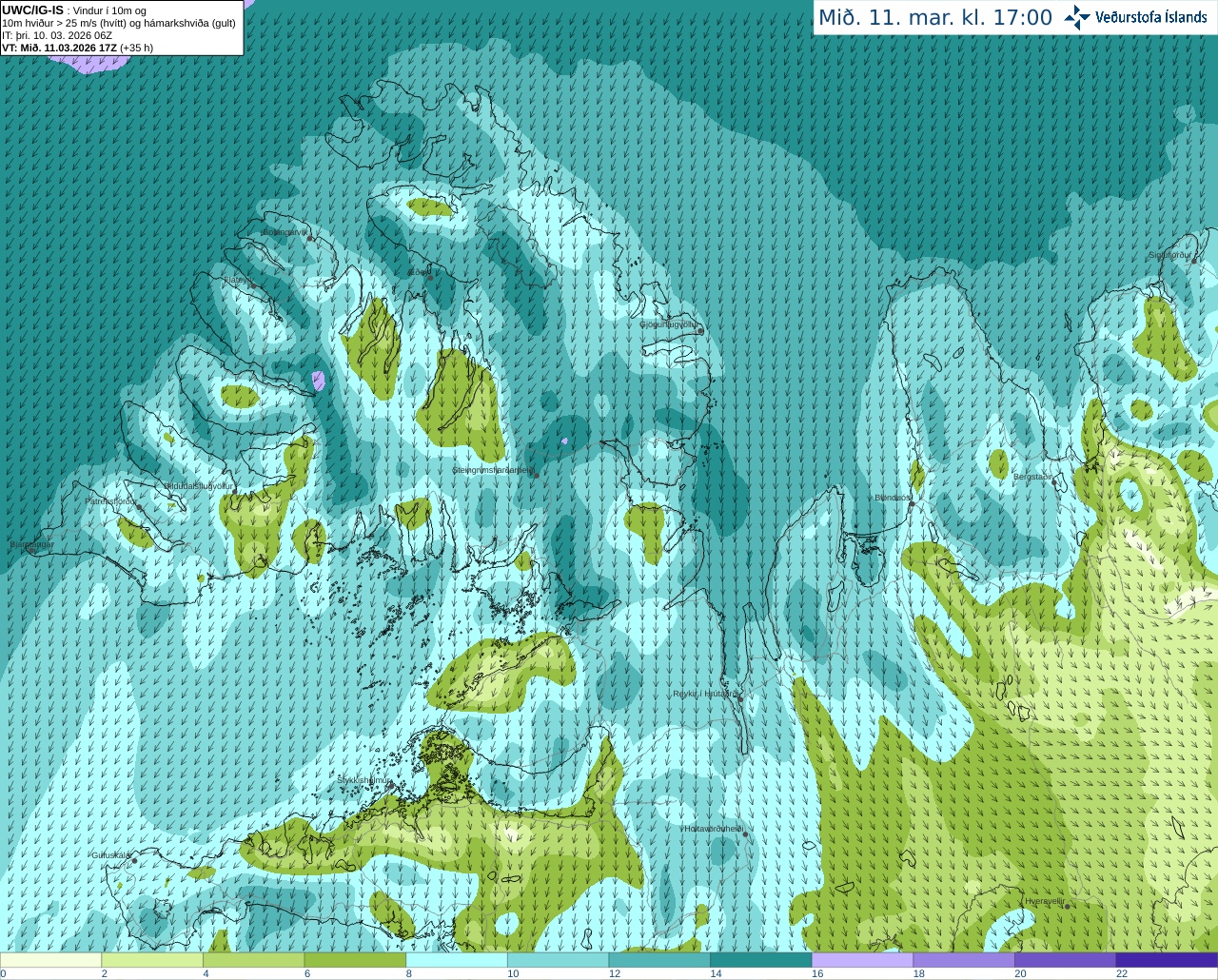Screen dimensions: 1218x980
Task: Pick the 14–16 m/s dark teal legend swatch
Action: point(760,960)
